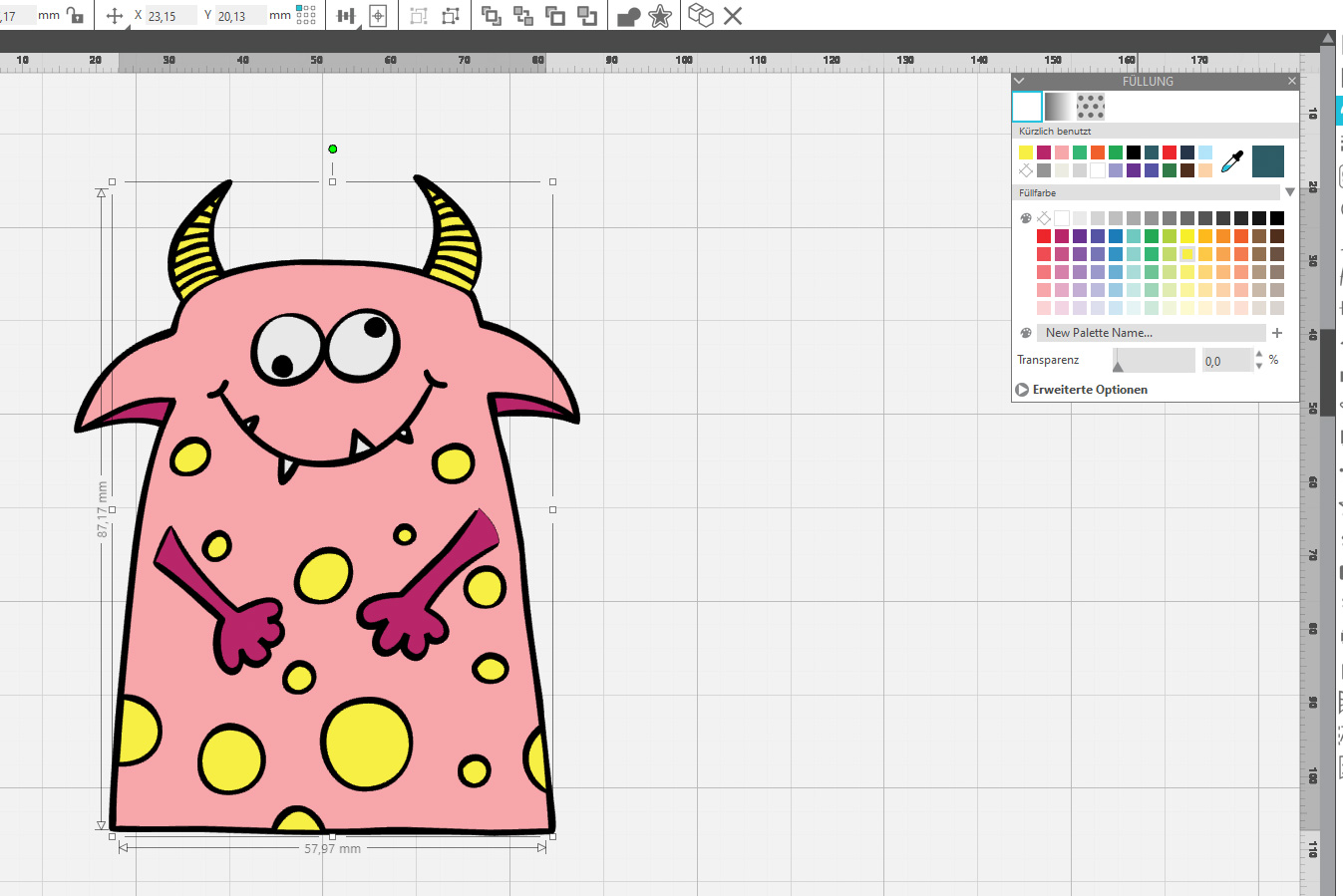
Task: Click the center to page icon
Action: click(378, 16)
